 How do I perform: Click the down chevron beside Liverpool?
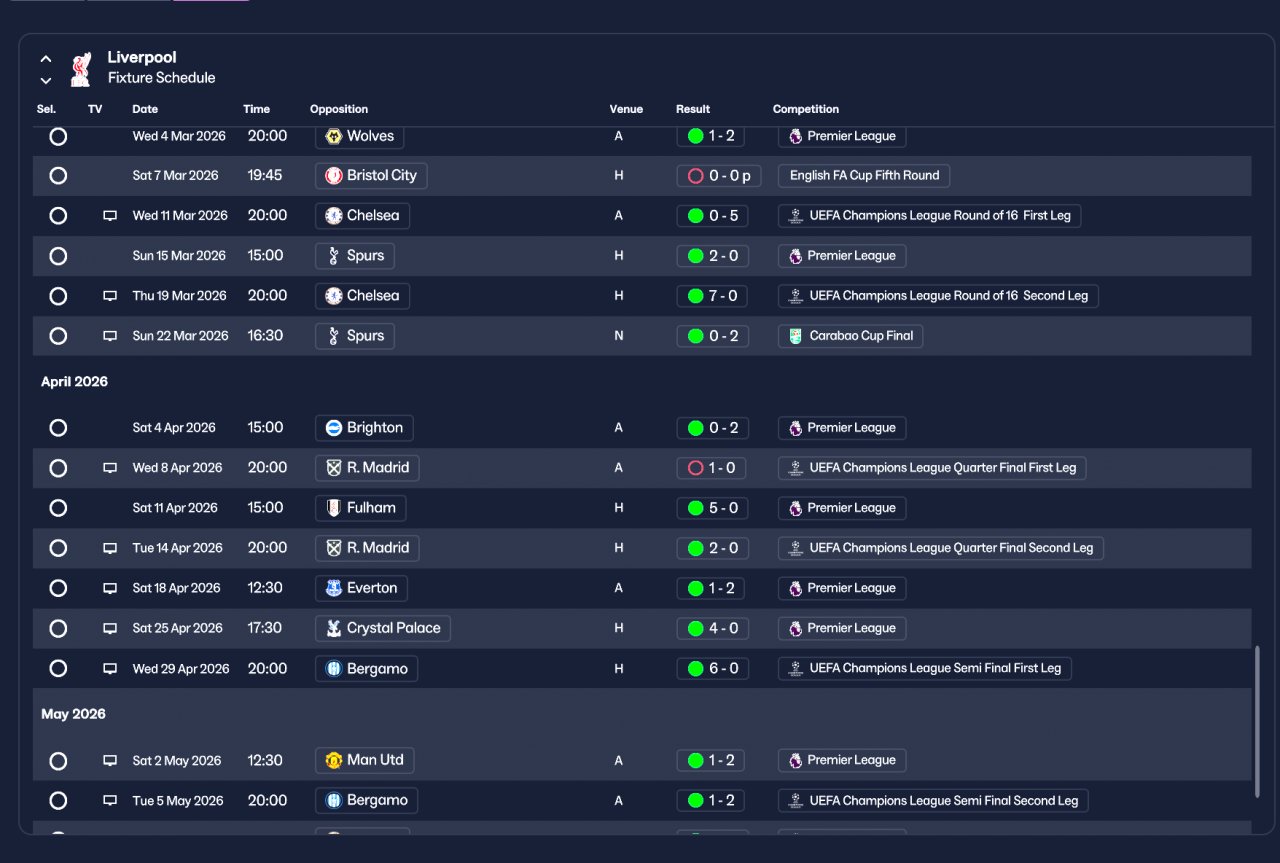click(46, 80)
